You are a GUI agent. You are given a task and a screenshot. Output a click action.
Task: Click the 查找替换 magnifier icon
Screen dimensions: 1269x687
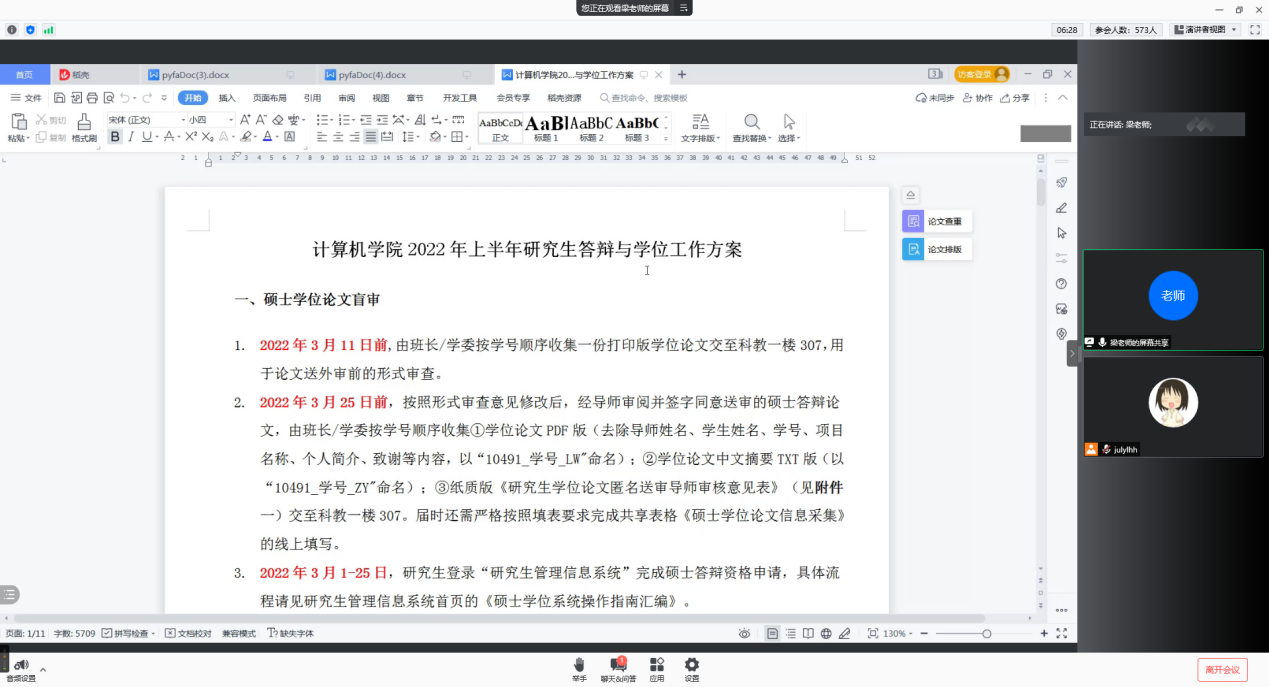point(752,122)
